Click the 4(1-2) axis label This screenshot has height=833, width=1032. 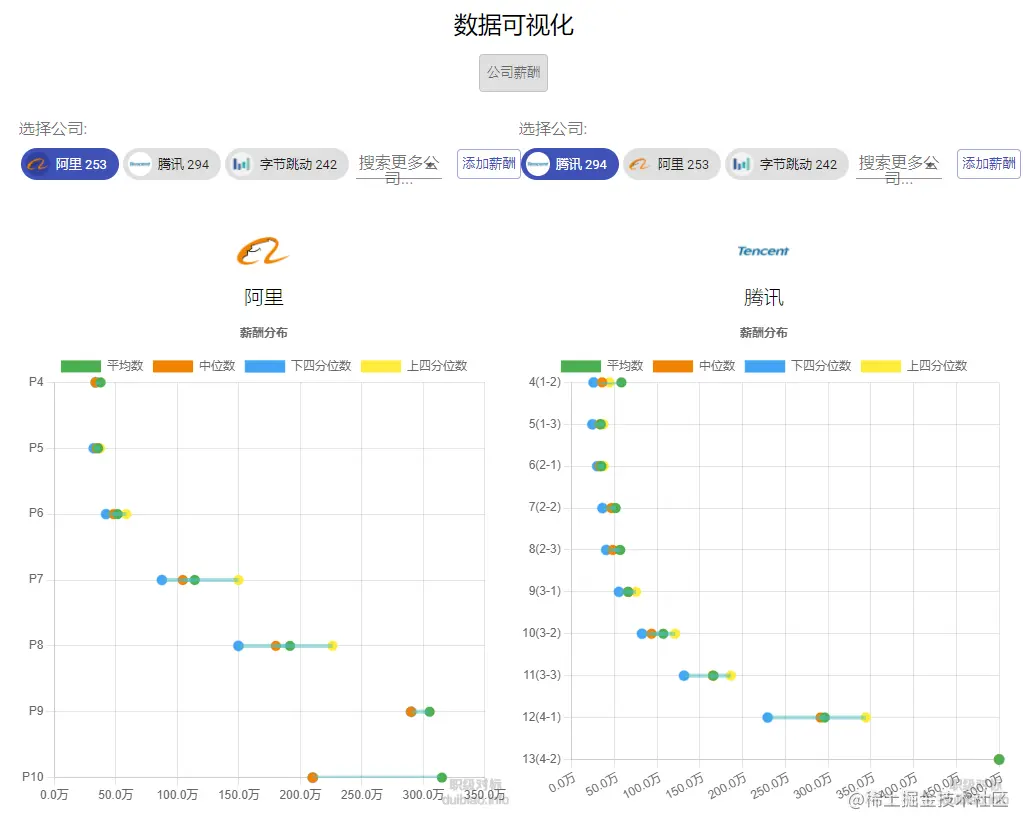[545, 382]
